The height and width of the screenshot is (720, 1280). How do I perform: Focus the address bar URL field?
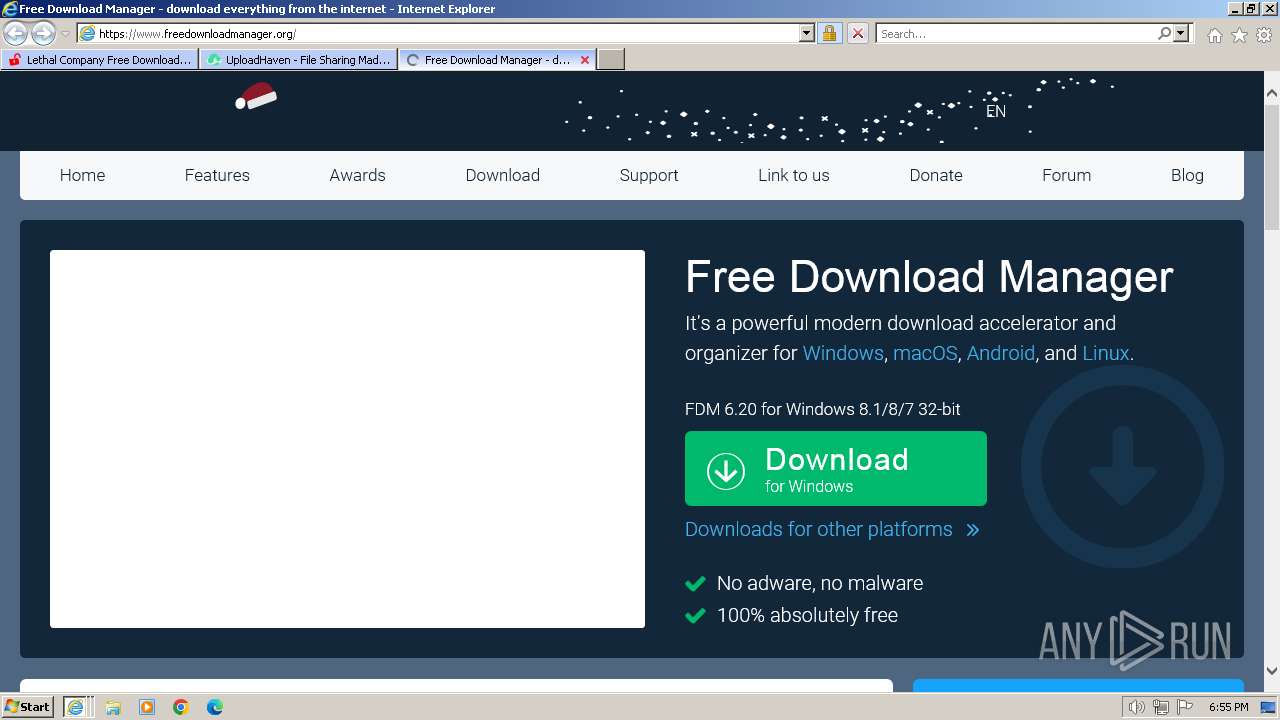point(447,33)
